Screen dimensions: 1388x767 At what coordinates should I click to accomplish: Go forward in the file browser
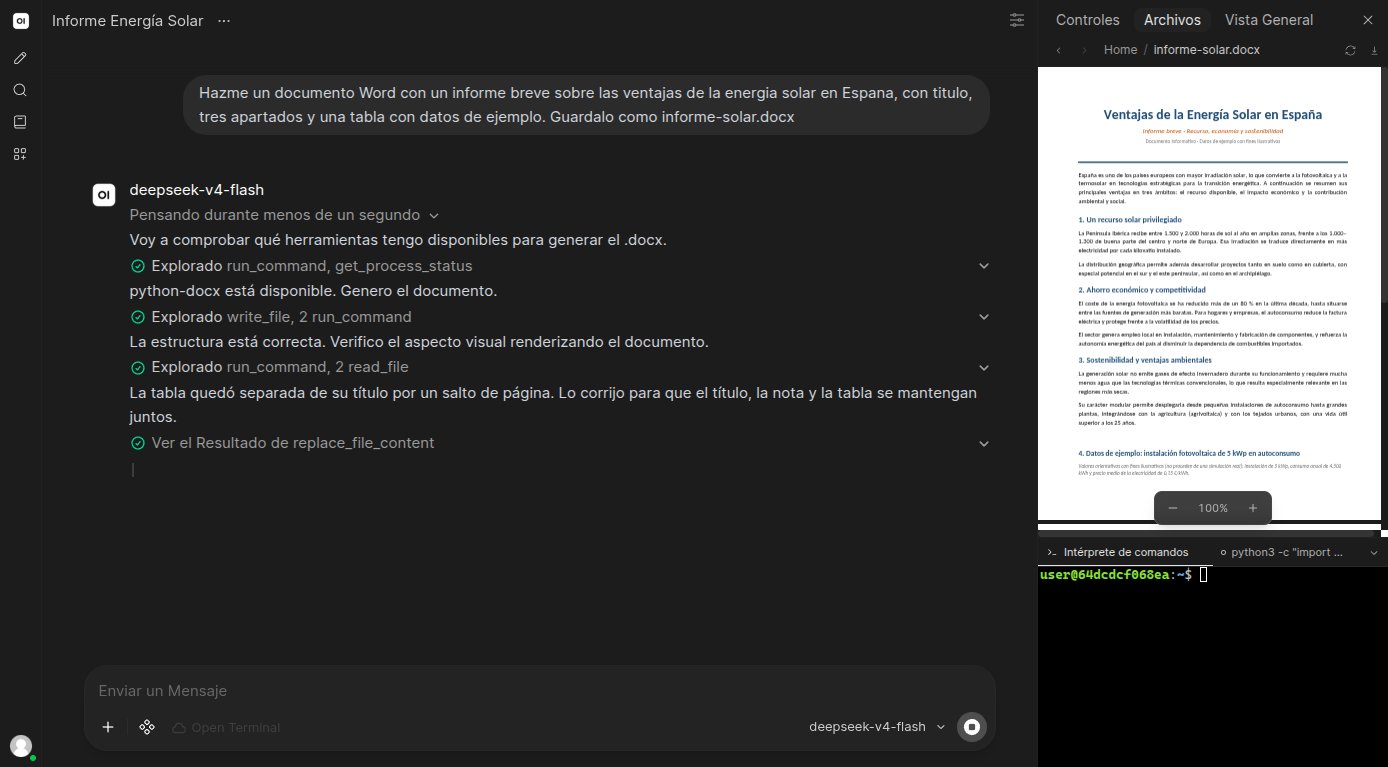coord(1084,50)
